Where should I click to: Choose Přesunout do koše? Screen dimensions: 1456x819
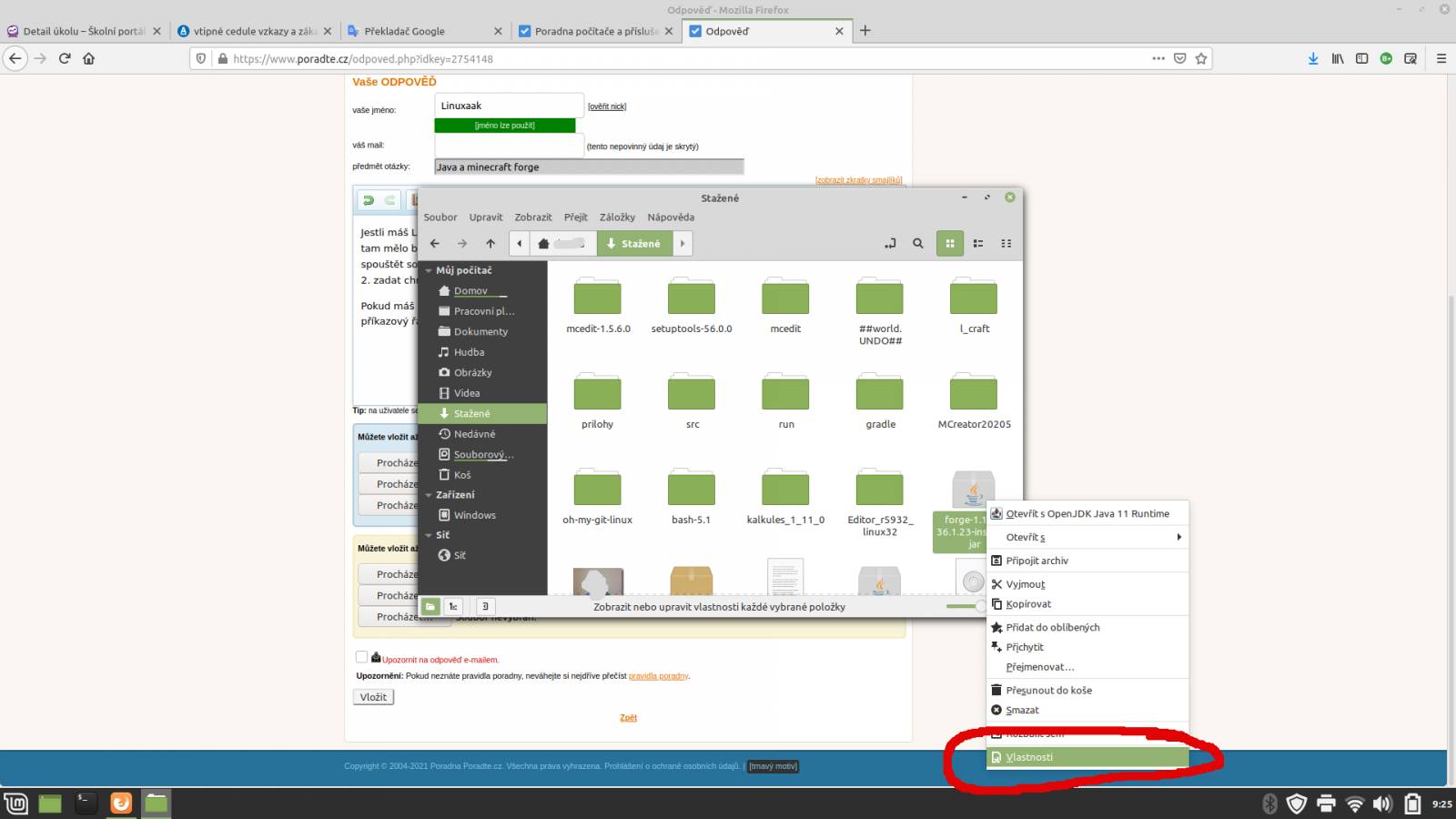(x=1088, y=690)
